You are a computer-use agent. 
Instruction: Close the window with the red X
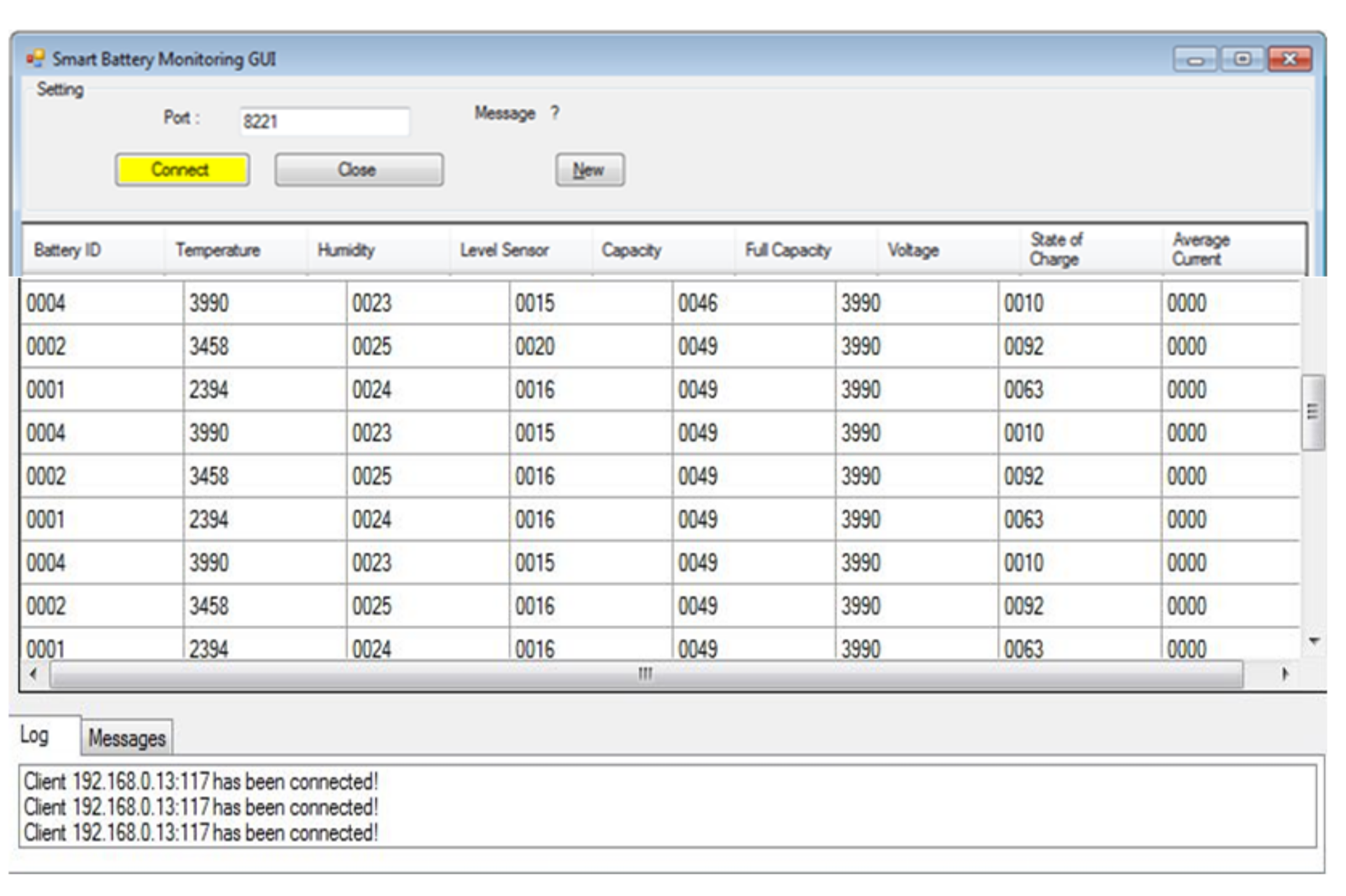coord(1290,59)
